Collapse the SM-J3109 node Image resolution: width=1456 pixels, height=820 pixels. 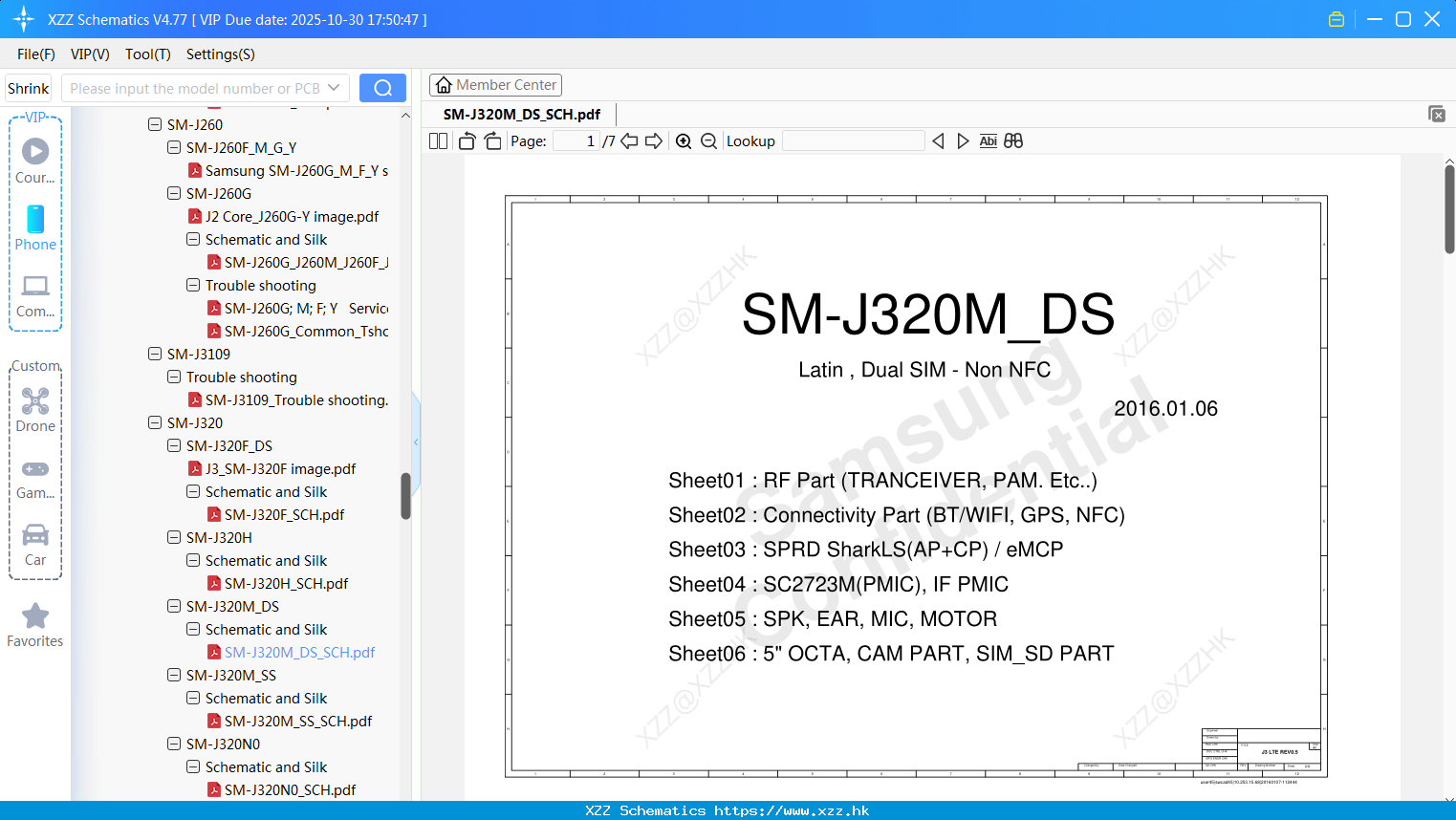click(x=155, y=354)
